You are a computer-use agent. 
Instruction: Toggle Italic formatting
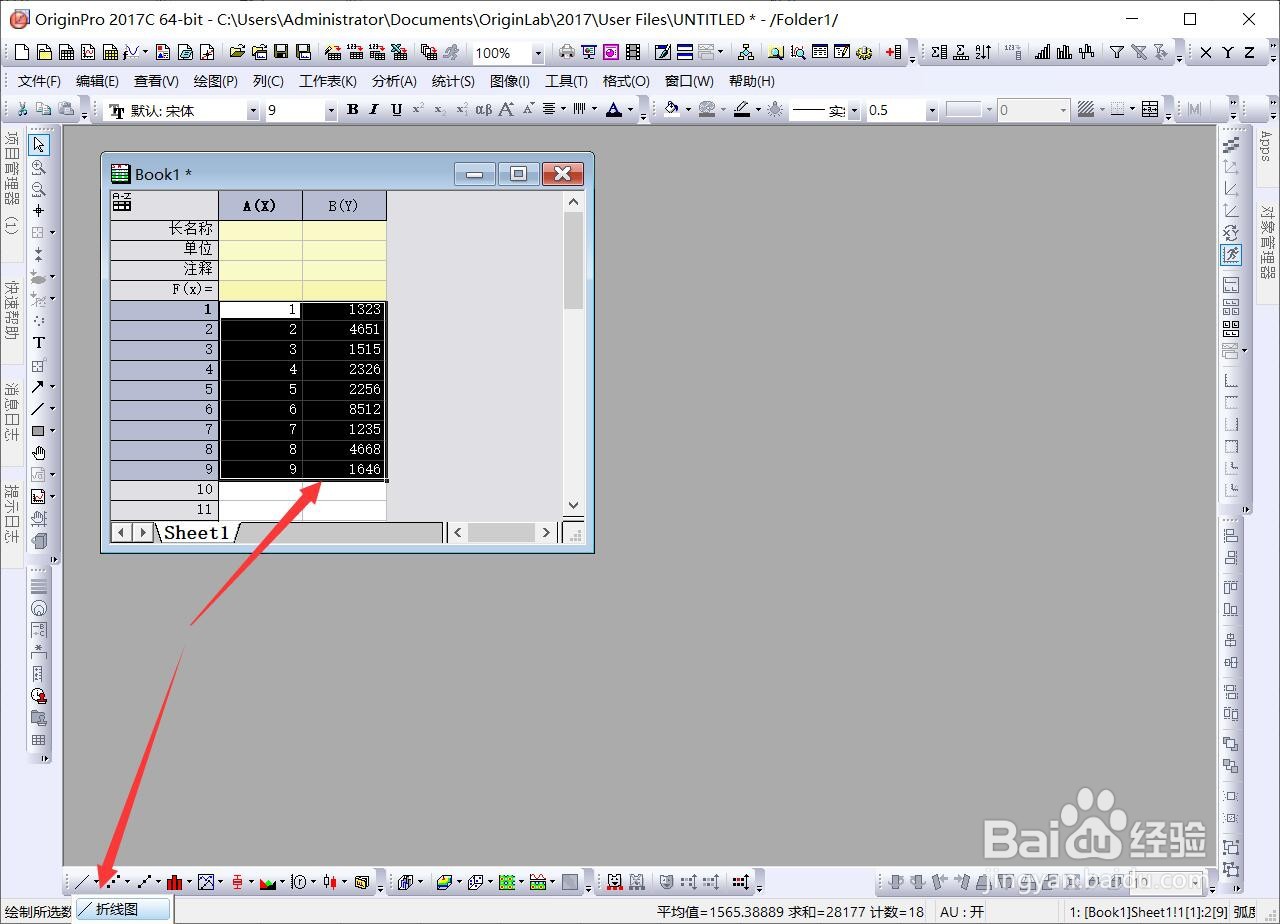(374, 110)
